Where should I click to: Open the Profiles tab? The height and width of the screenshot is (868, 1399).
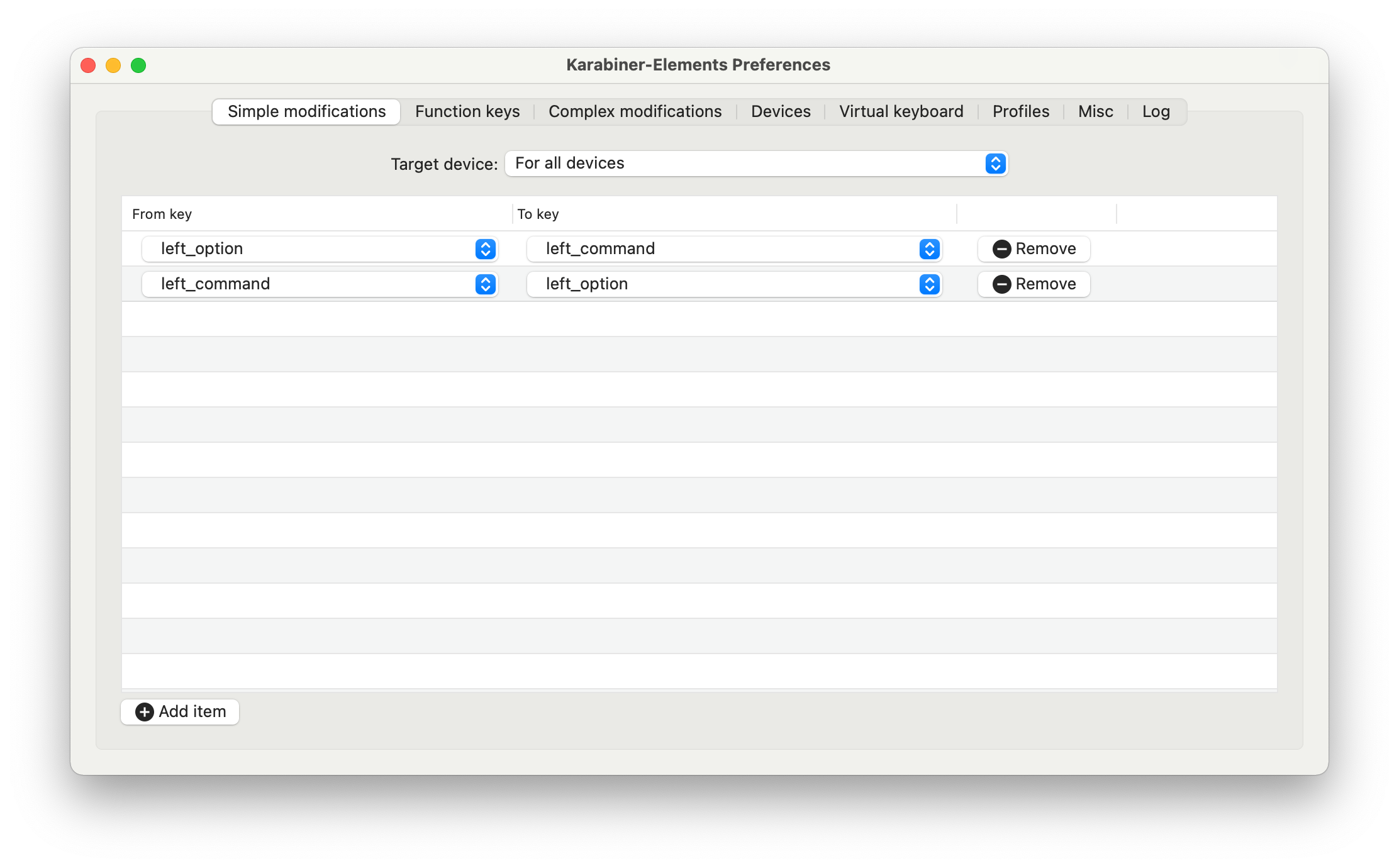click(x=1020, y=111)
